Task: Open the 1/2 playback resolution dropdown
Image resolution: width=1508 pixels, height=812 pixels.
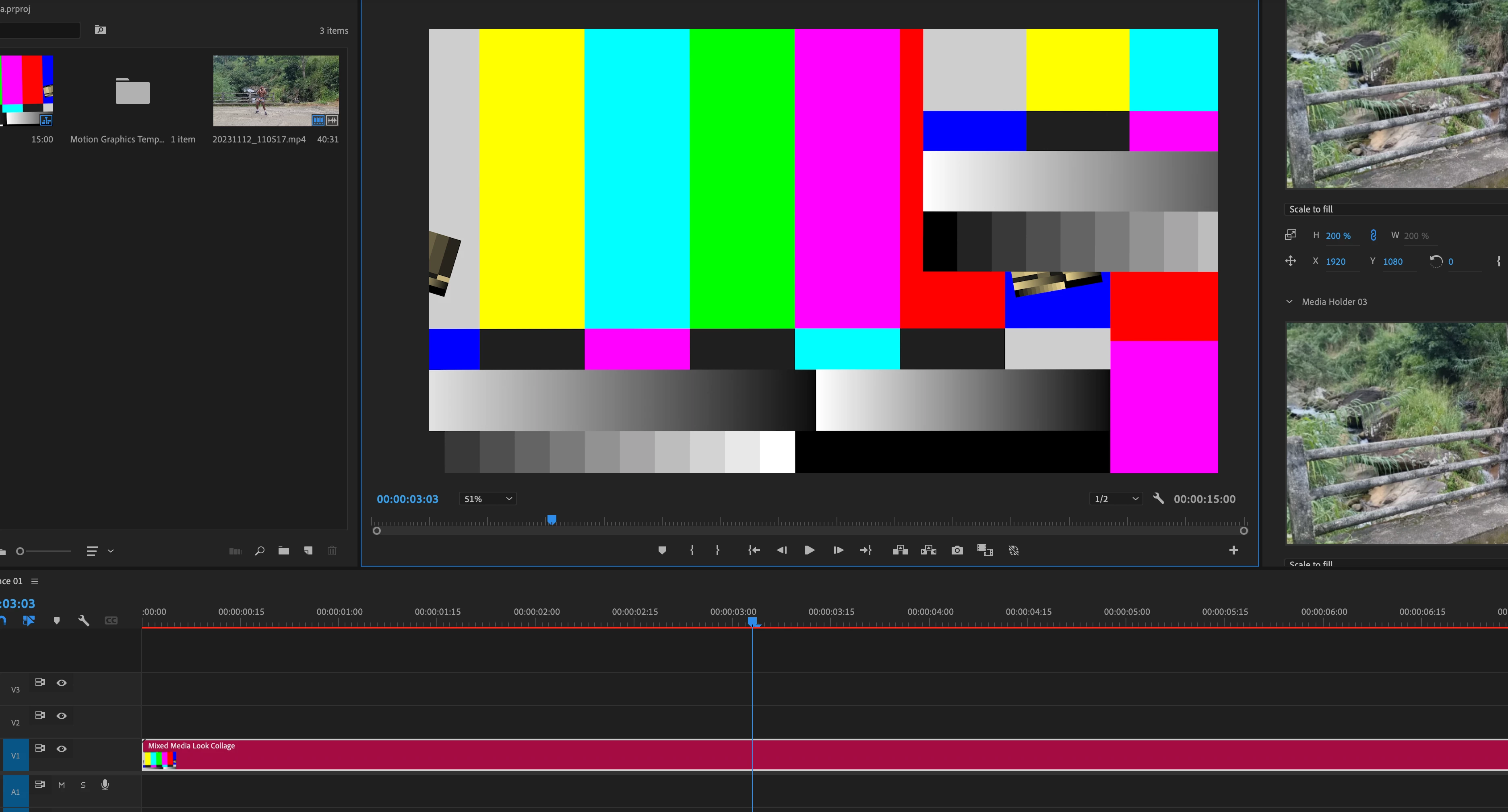Action: pyautogui.click(x=1116, y=499)
